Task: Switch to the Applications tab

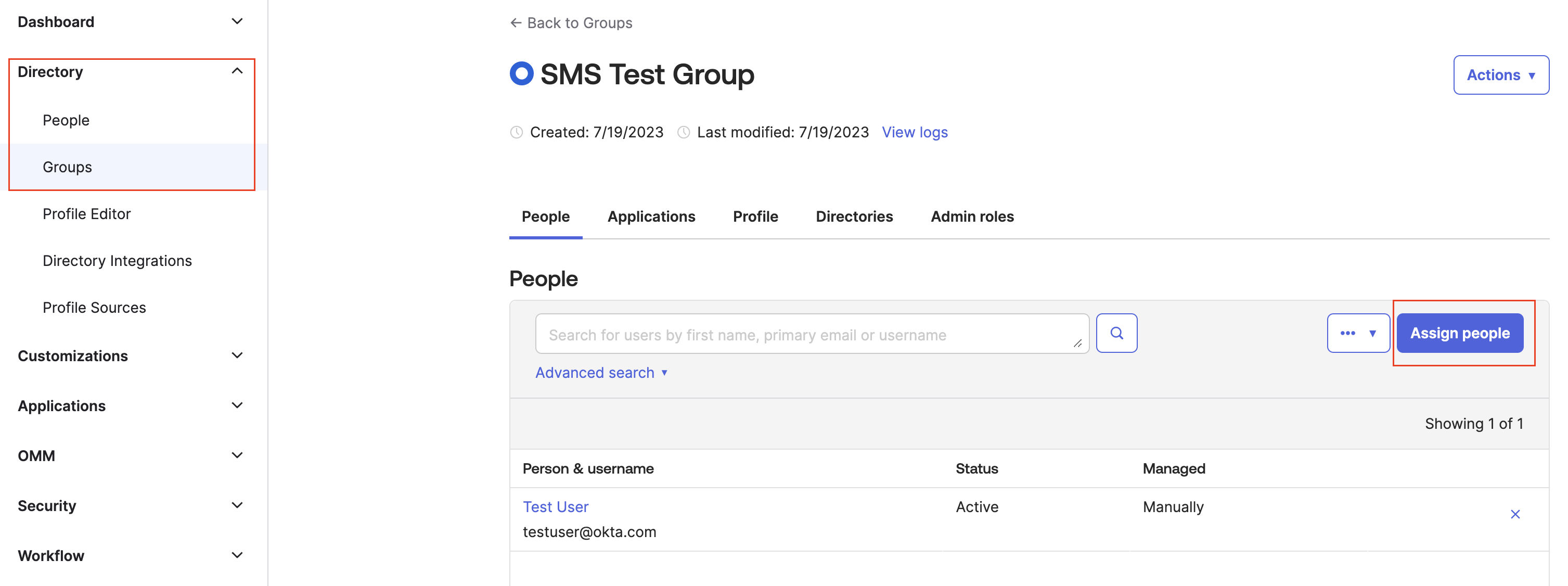Action: [651, 216]
